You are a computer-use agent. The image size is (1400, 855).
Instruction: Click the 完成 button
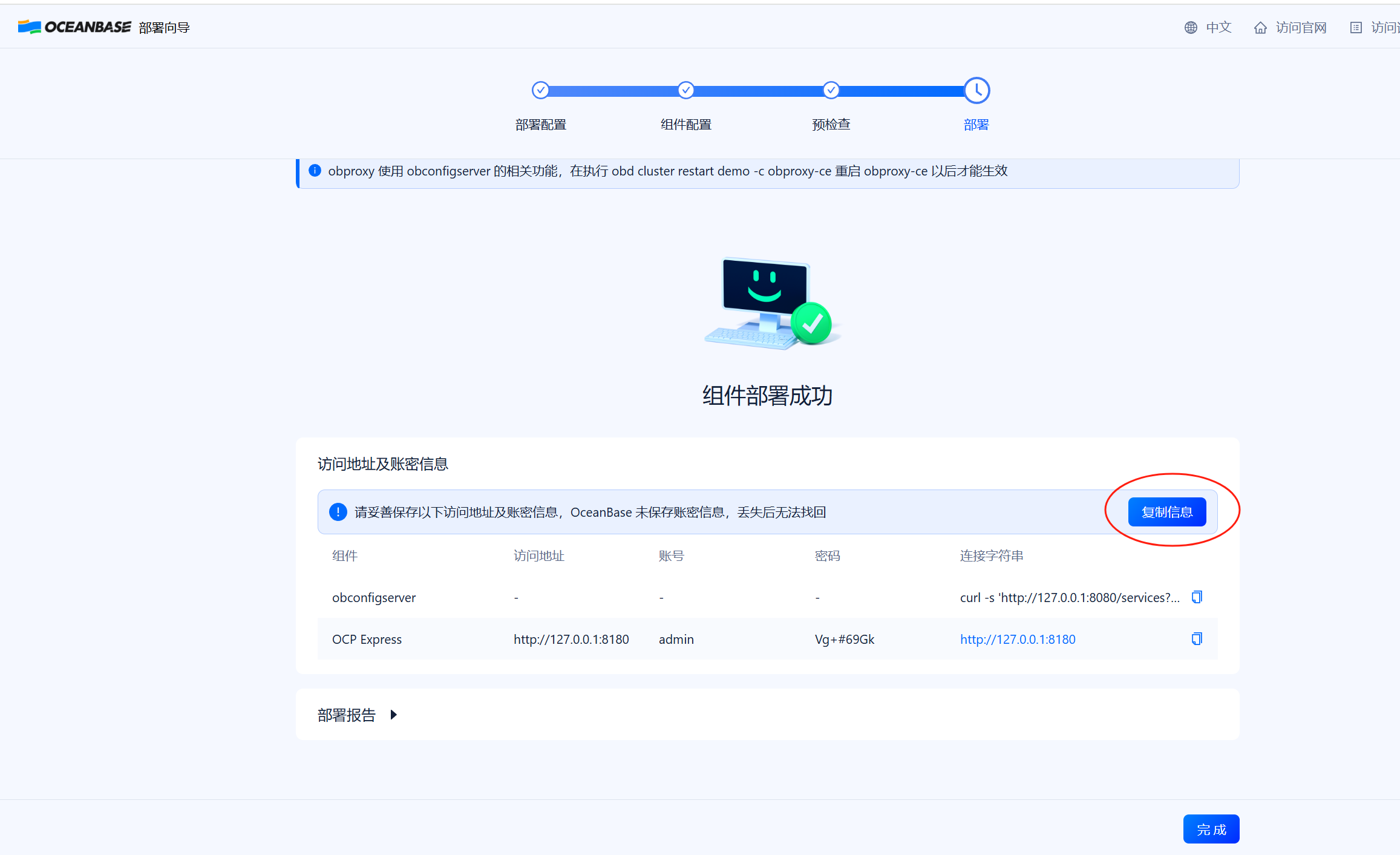click(1211, 828)
